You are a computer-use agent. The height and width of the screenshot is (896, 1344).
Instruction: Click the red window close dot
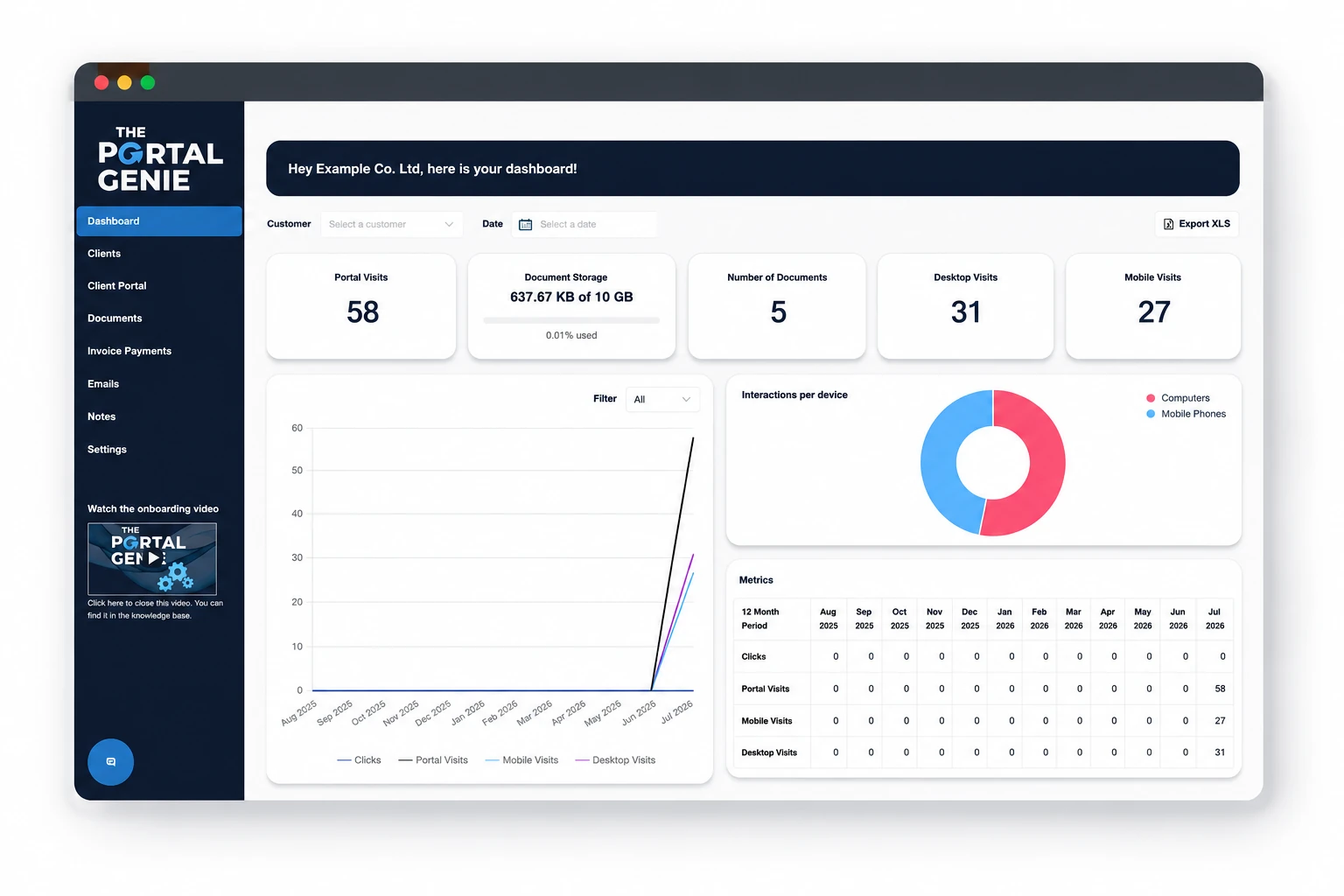coord(101,82)
